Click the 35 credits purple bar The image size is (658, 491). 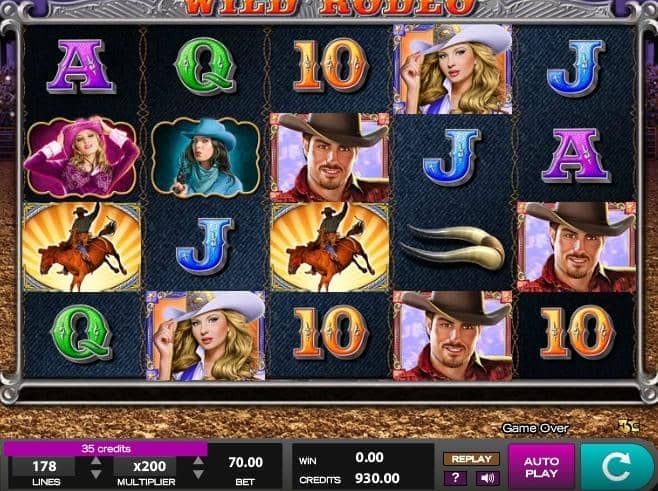105,449
